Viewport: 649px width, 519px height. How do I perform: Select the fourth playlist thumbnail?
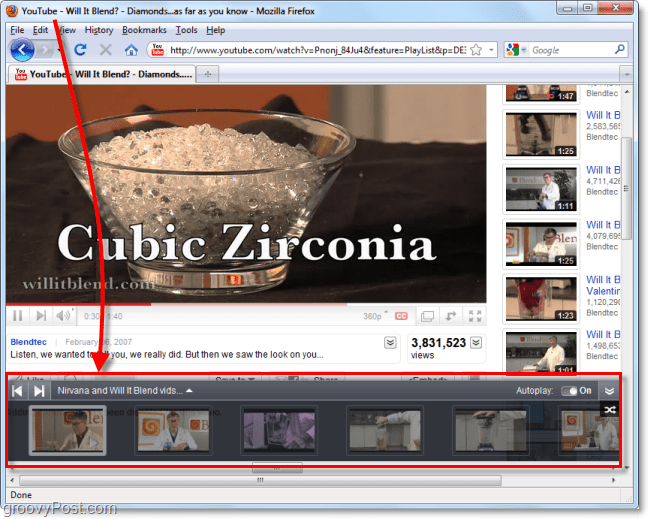pyautogui.click(x=385, y=430)
